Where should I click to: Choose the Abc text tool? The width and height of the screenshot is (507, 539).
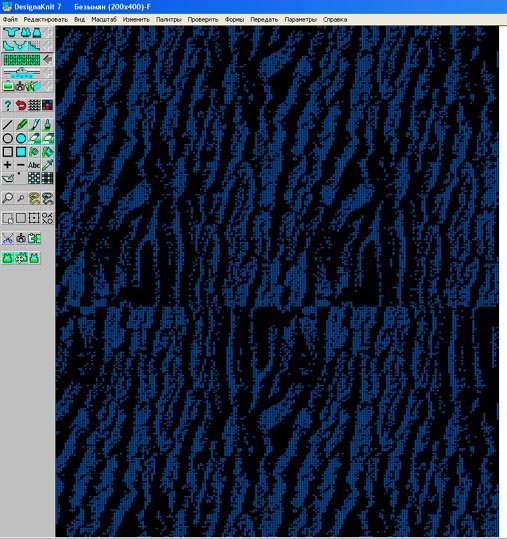[x=34, y=165]
